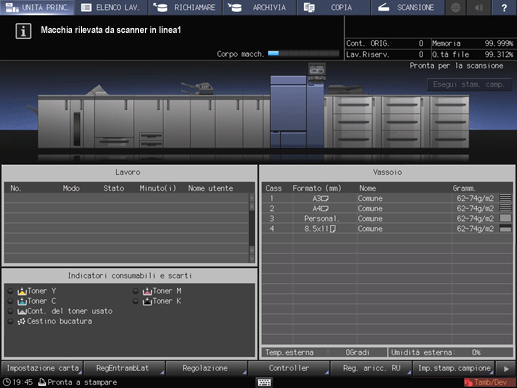Open the SCANSIONE tab

tap(407, 7)
